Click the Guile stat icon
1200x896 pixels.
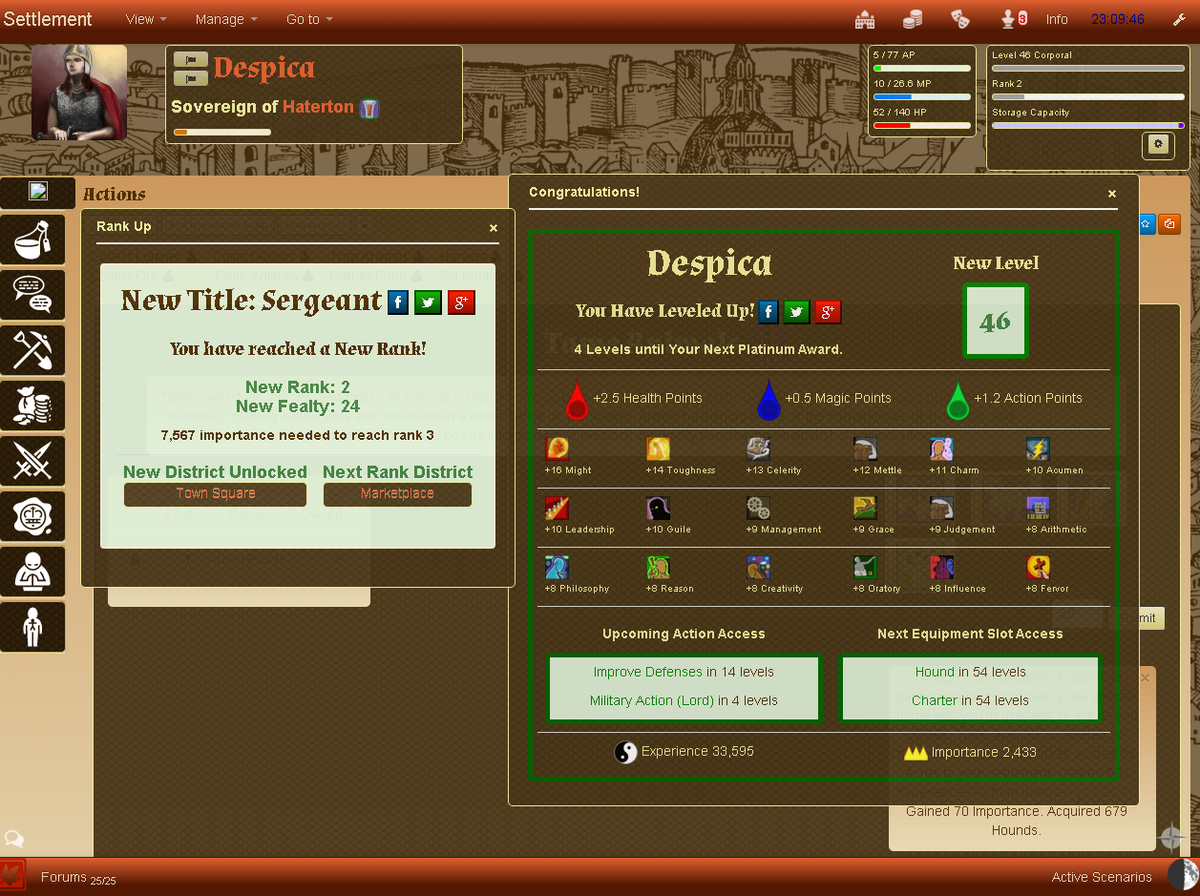658,508
